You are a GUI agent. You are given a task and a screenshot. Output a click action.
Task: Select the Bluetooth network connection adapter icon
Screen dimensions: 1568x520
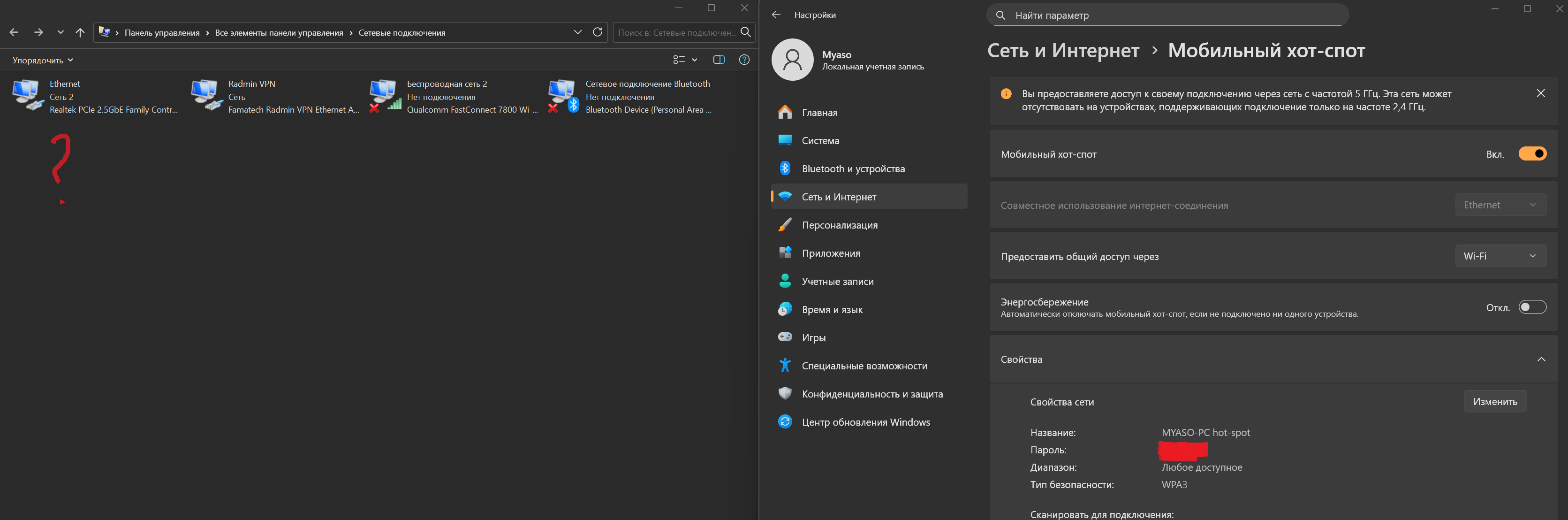(564, 96)
